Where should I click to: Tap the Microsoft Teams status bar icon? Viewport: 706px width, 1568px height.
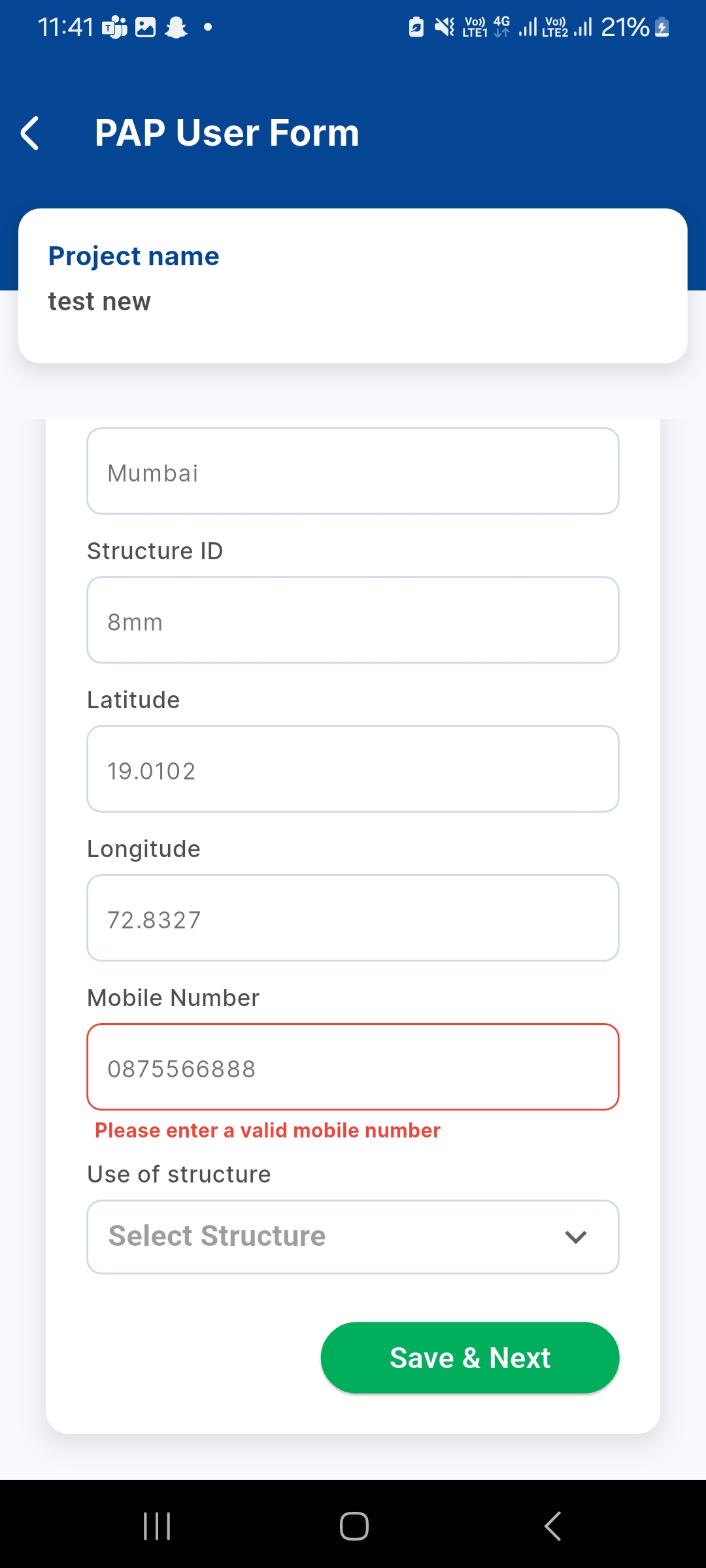coord(114,27)
